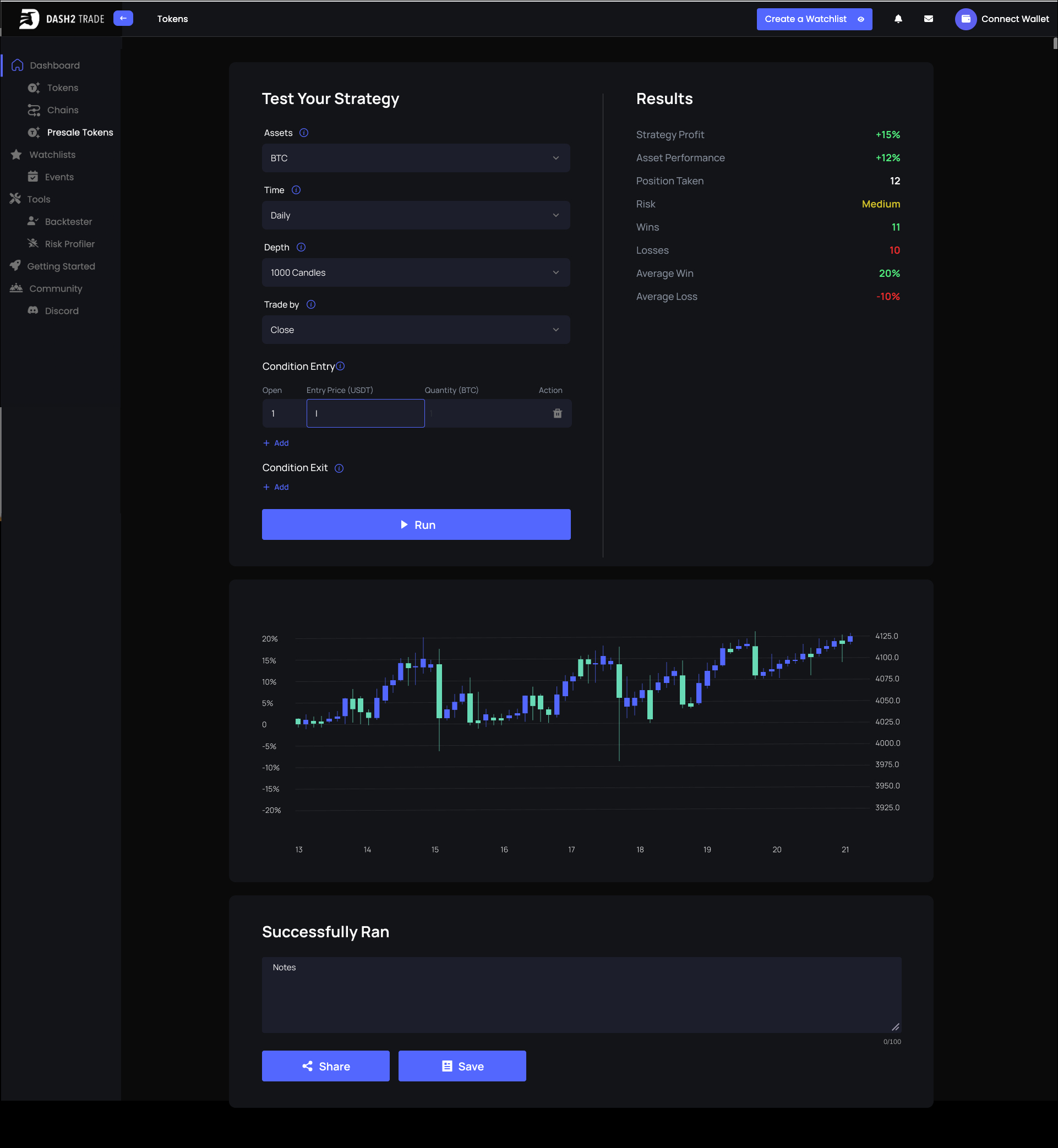Click the Discord icon
The width and height of the screenshot is (1058, 1148).
click(32, 311)
